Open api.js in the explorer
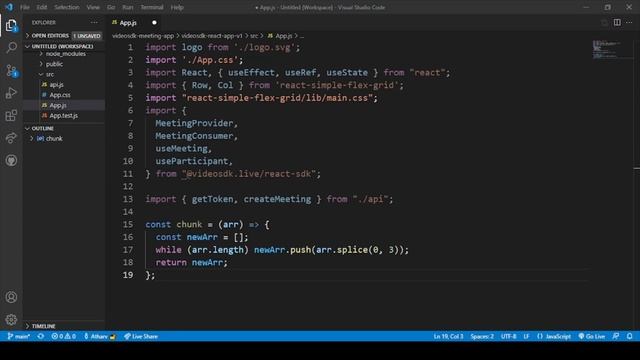Viewport: 640px width, 360px height. point(56,85)
